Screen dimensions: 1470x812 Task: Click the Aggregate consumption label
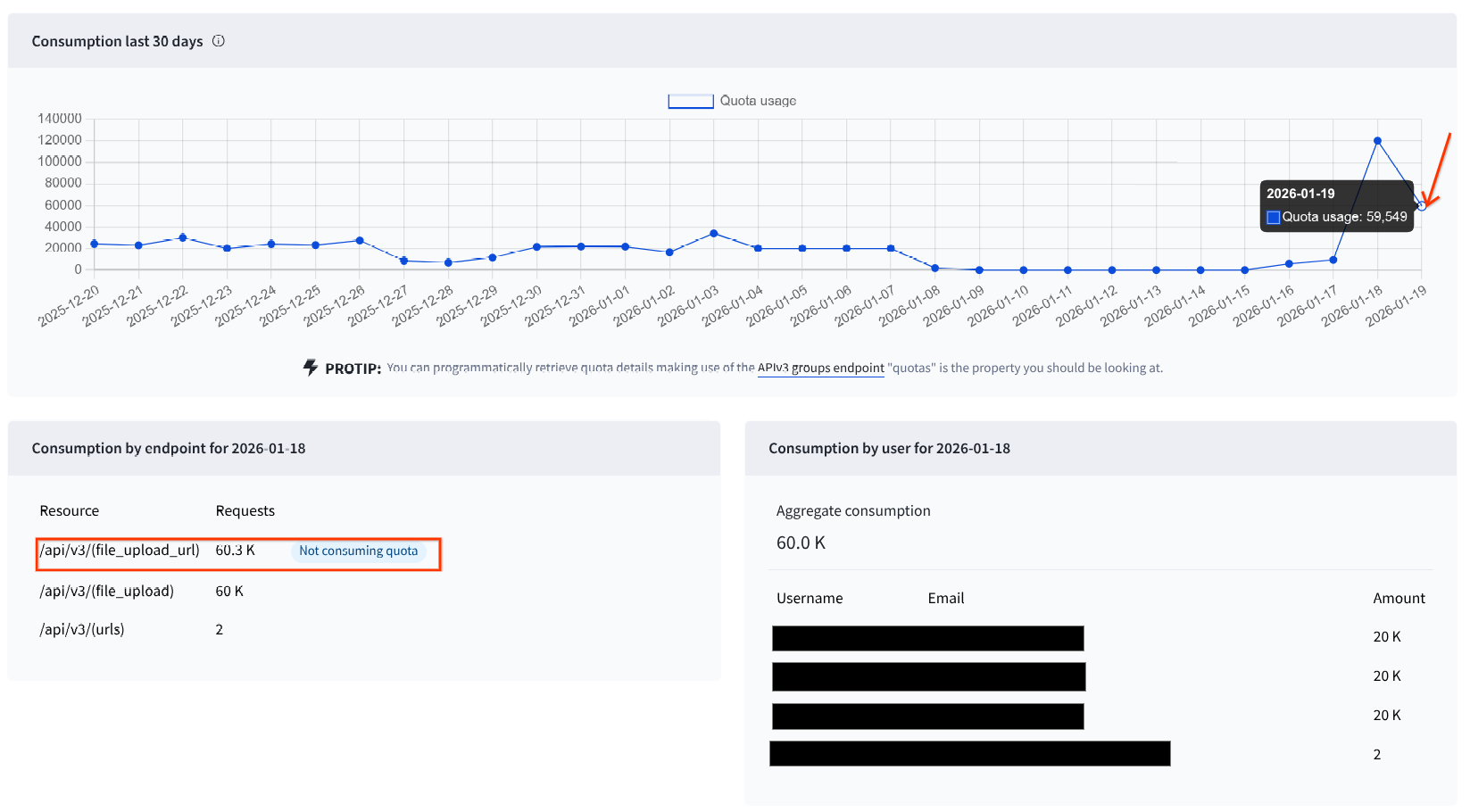pyautogui.click(x=853, y=510)
